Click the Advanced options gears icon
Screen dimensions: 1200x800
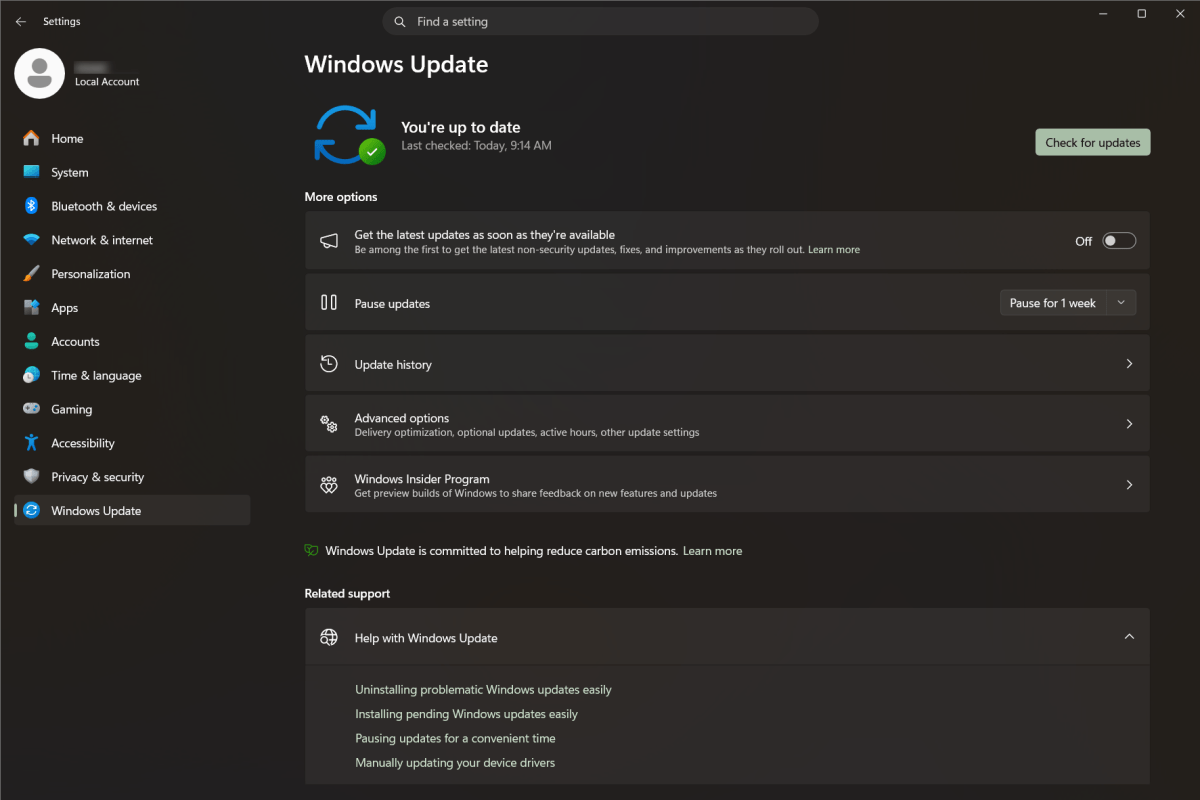tap(329, 424)
